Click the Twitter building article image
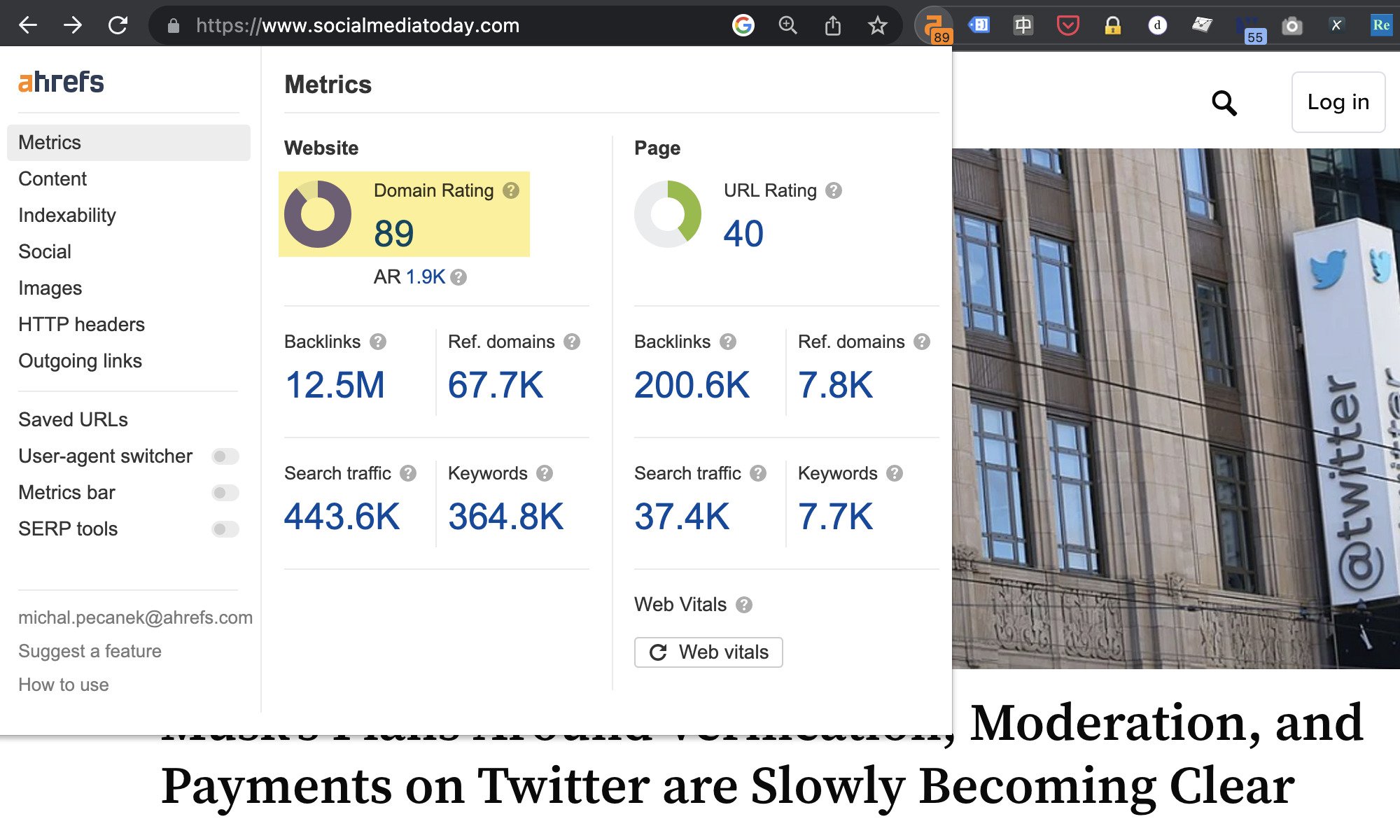The image size is (1400, 840). tap(1176, 409)
